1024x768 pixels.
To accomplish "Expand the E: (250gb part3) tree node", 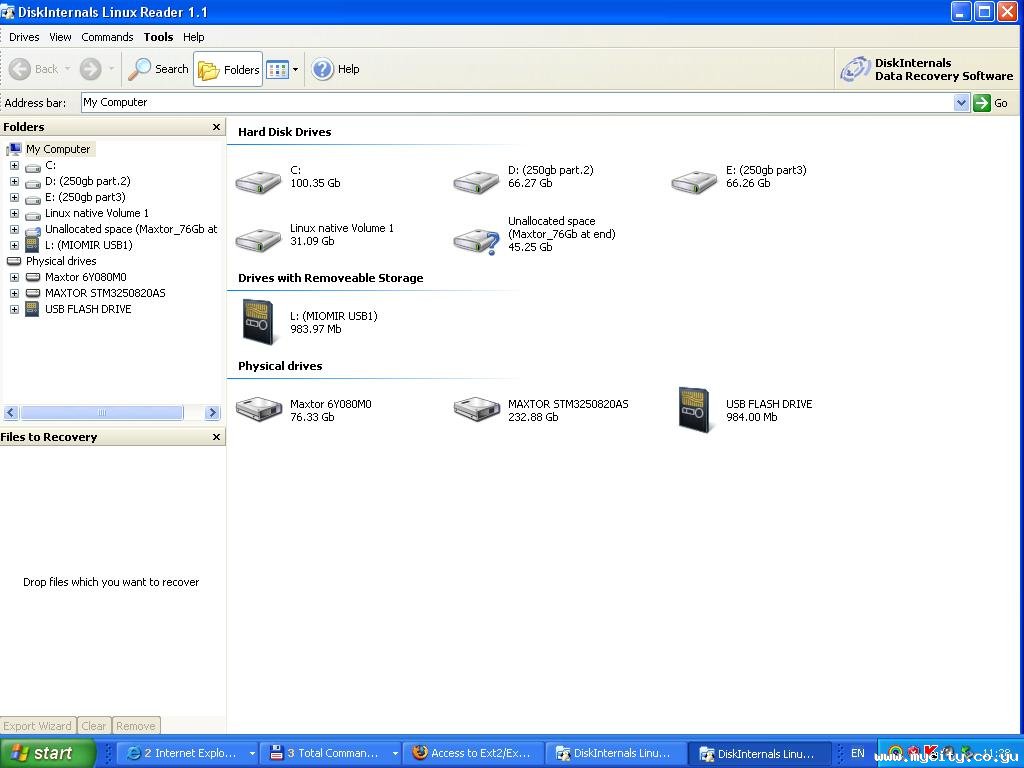I will [14, 197].
